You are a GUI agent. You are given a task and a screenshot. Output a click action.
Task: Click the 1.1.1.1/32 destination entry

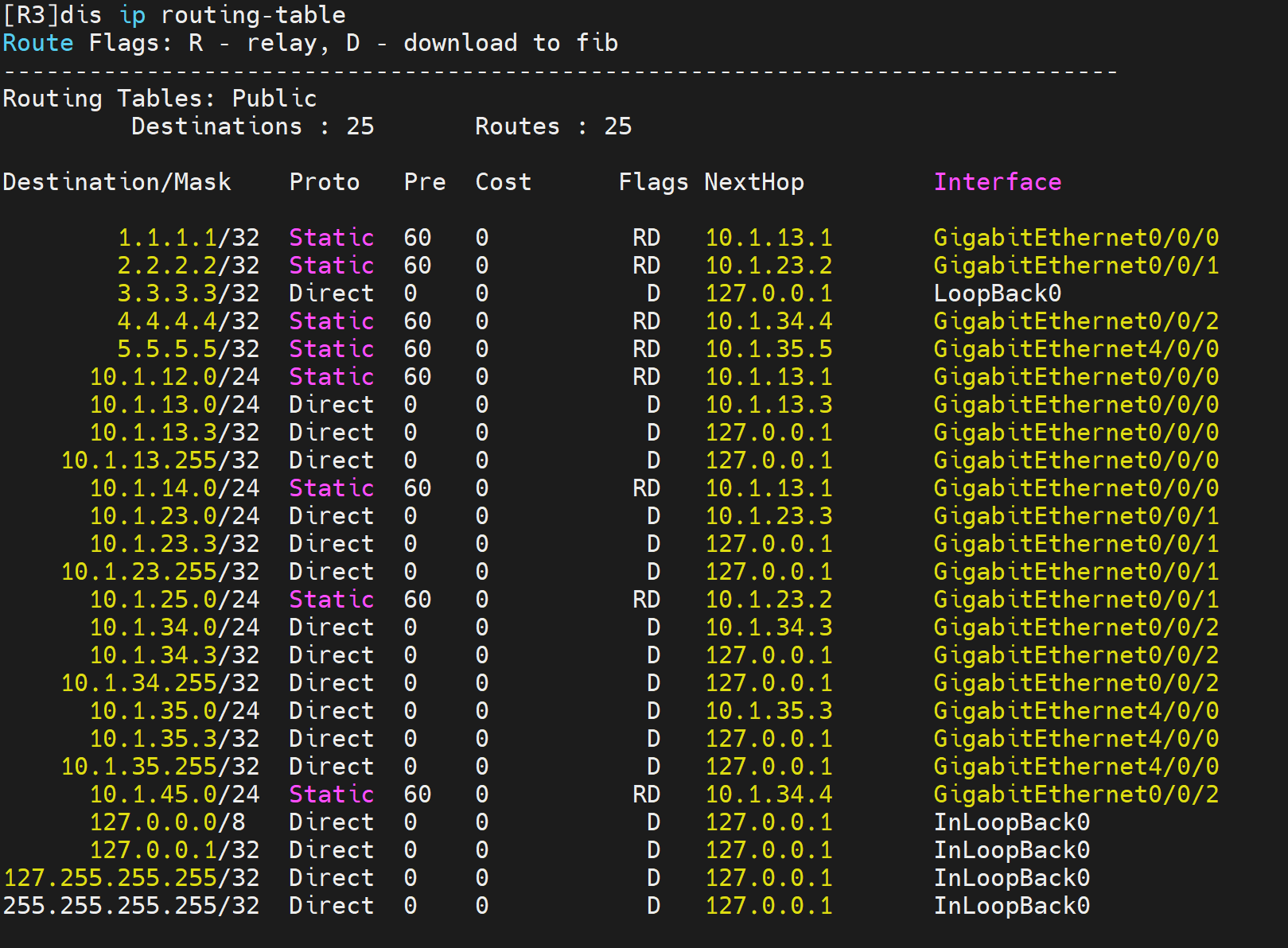[x=189, y=238]
